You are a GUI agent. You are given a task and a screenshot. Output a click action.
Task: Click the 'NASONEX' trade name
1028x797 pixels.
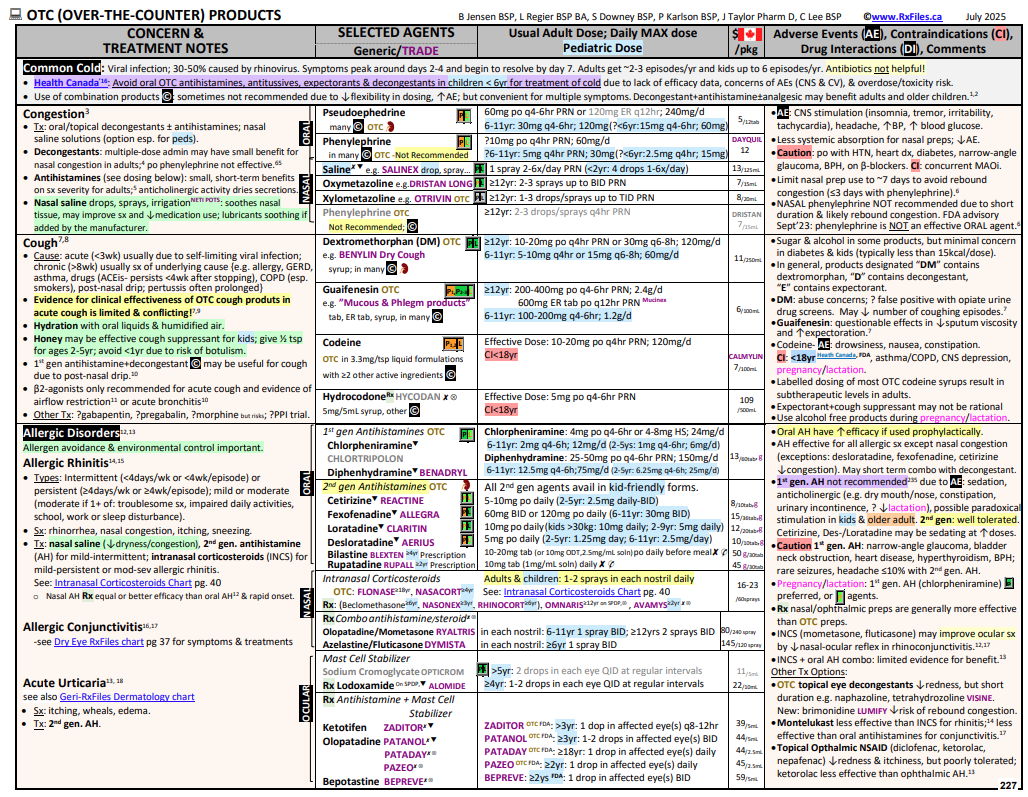click(441, 606)
